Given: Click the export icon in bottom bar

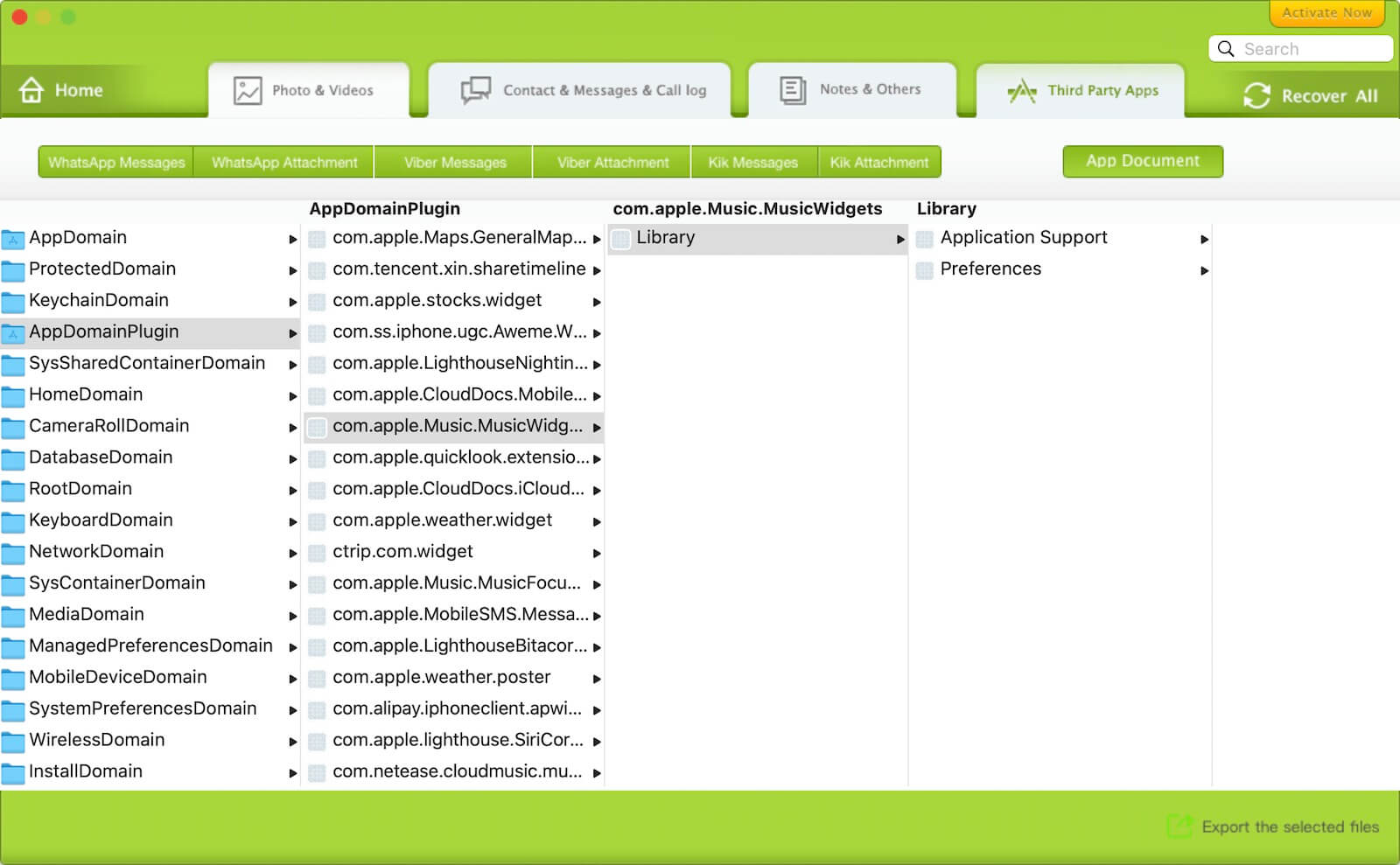Looking at the screenshot, I should click(x=1179, y=827).
